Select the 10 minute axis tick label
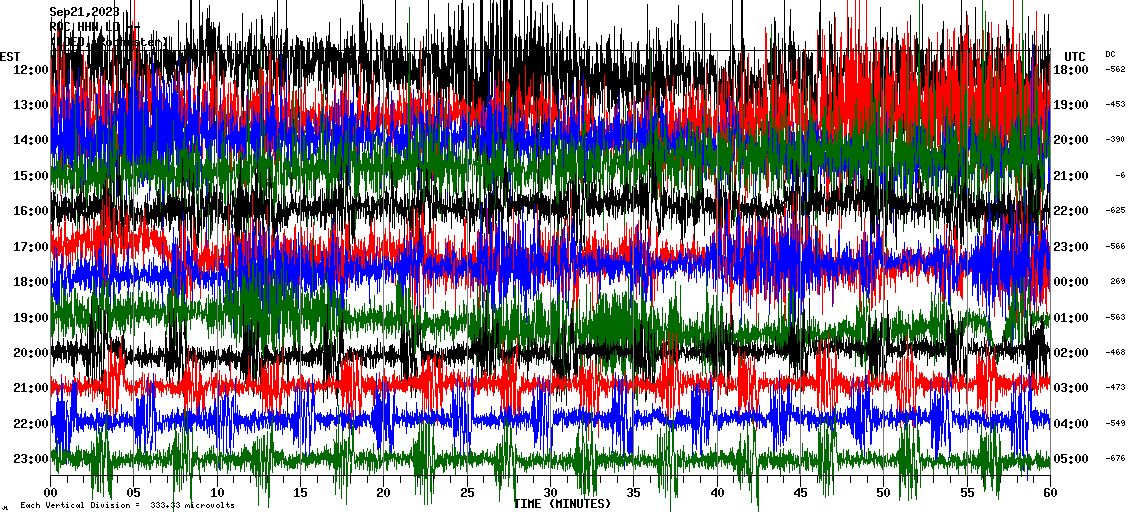Image resolution: width=1130 pixels, height=519 pixels. [x=217, y=493]
